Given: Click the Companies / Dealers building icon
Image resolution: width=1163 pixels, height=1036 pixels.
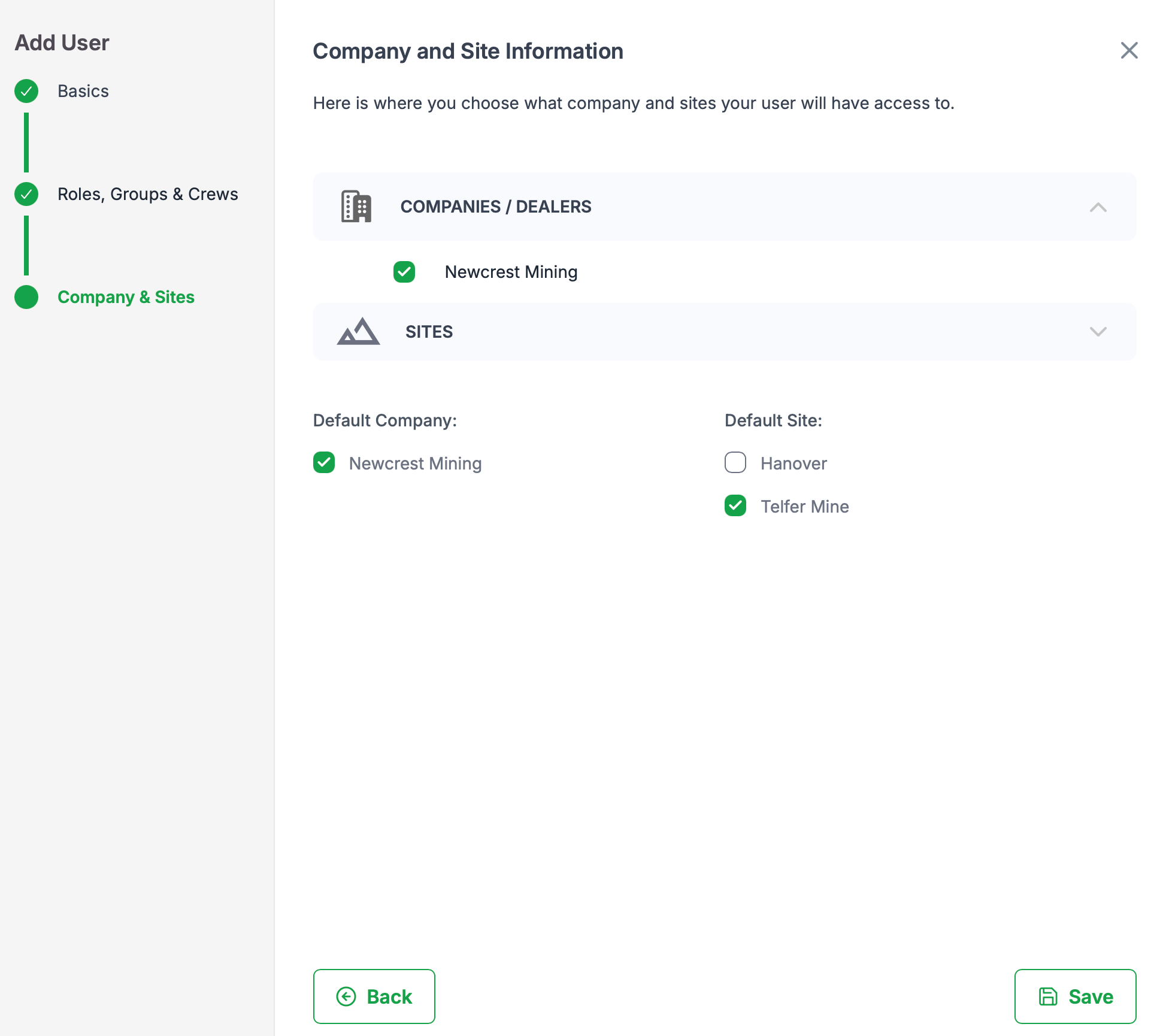Looking at the screenshot, I should [x=356, y=207].
